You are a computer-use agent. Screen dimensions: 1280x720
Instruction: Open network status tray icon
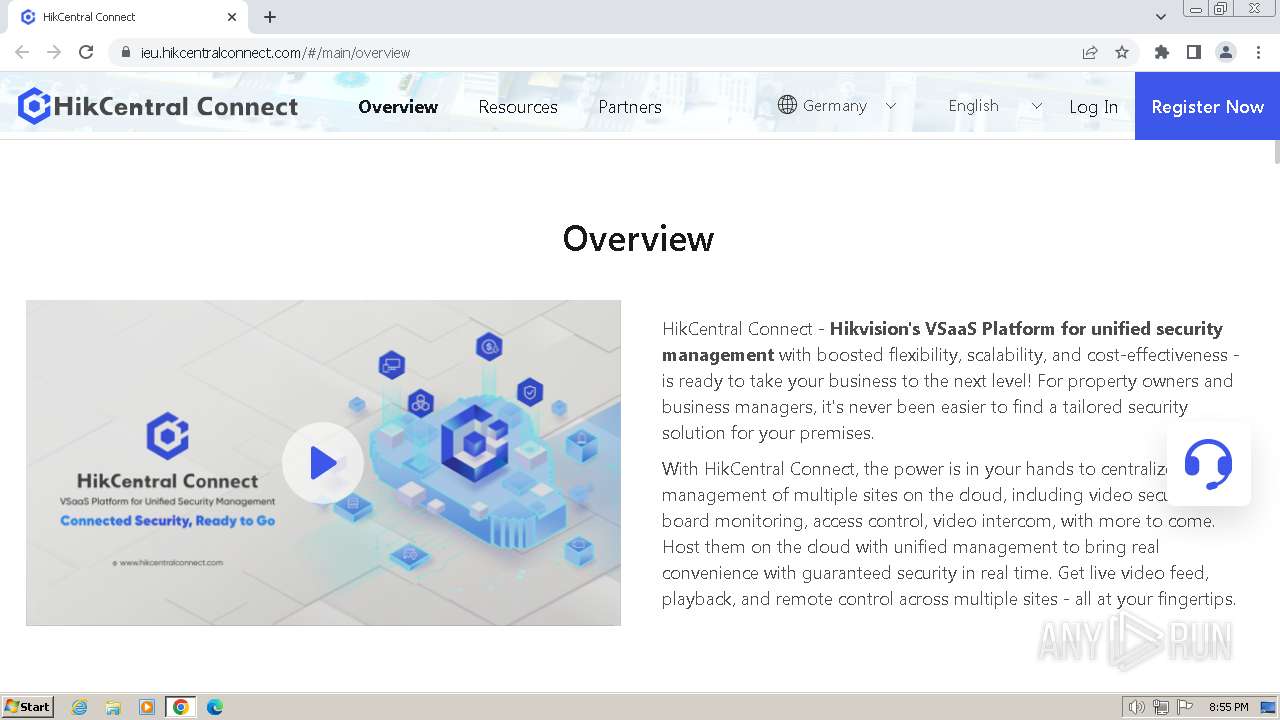(x=1161, y=707)
